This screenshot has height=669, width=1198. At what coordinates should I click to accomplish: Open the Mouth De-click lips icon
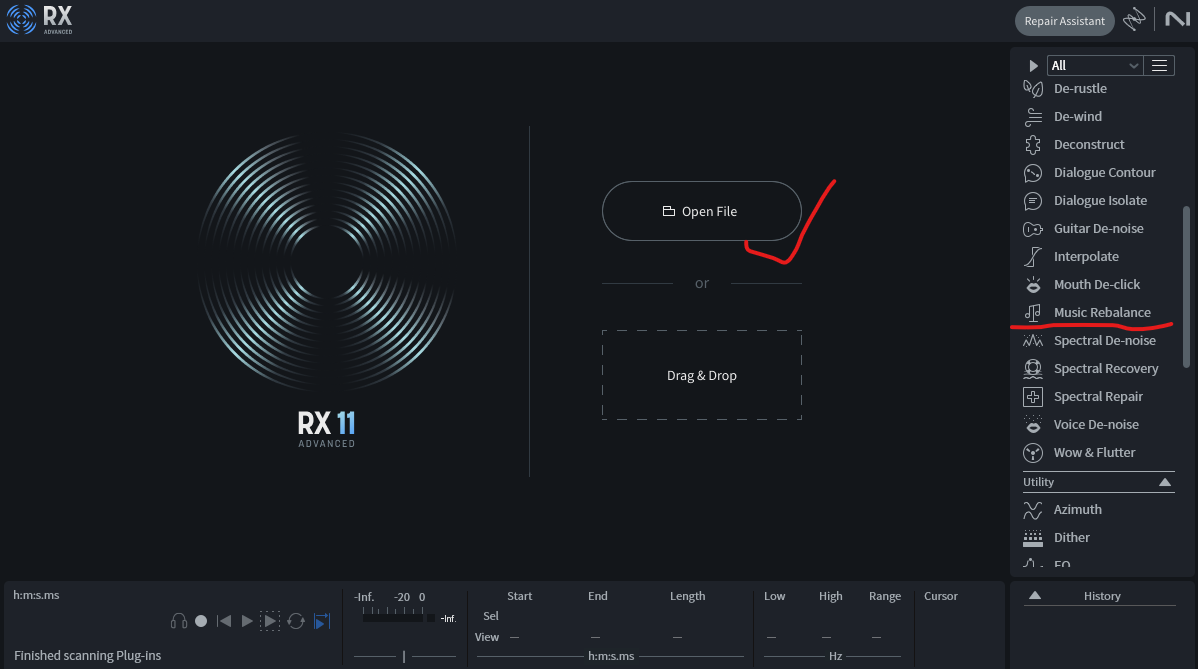[x=1033, y=285]
